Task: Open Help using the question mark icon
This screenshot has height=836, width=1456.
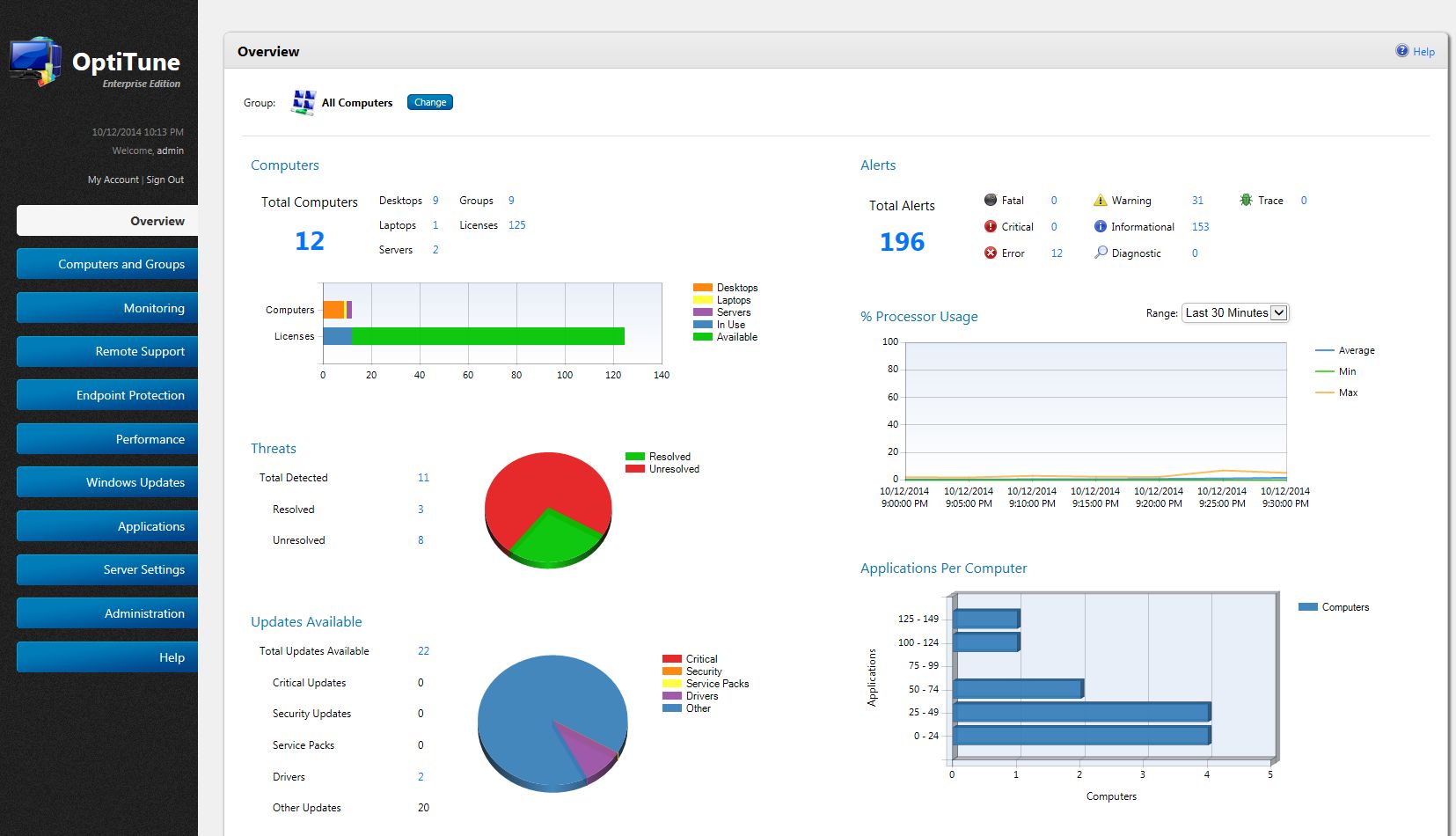Action: pyautogui.click(x=1401, y=50)
